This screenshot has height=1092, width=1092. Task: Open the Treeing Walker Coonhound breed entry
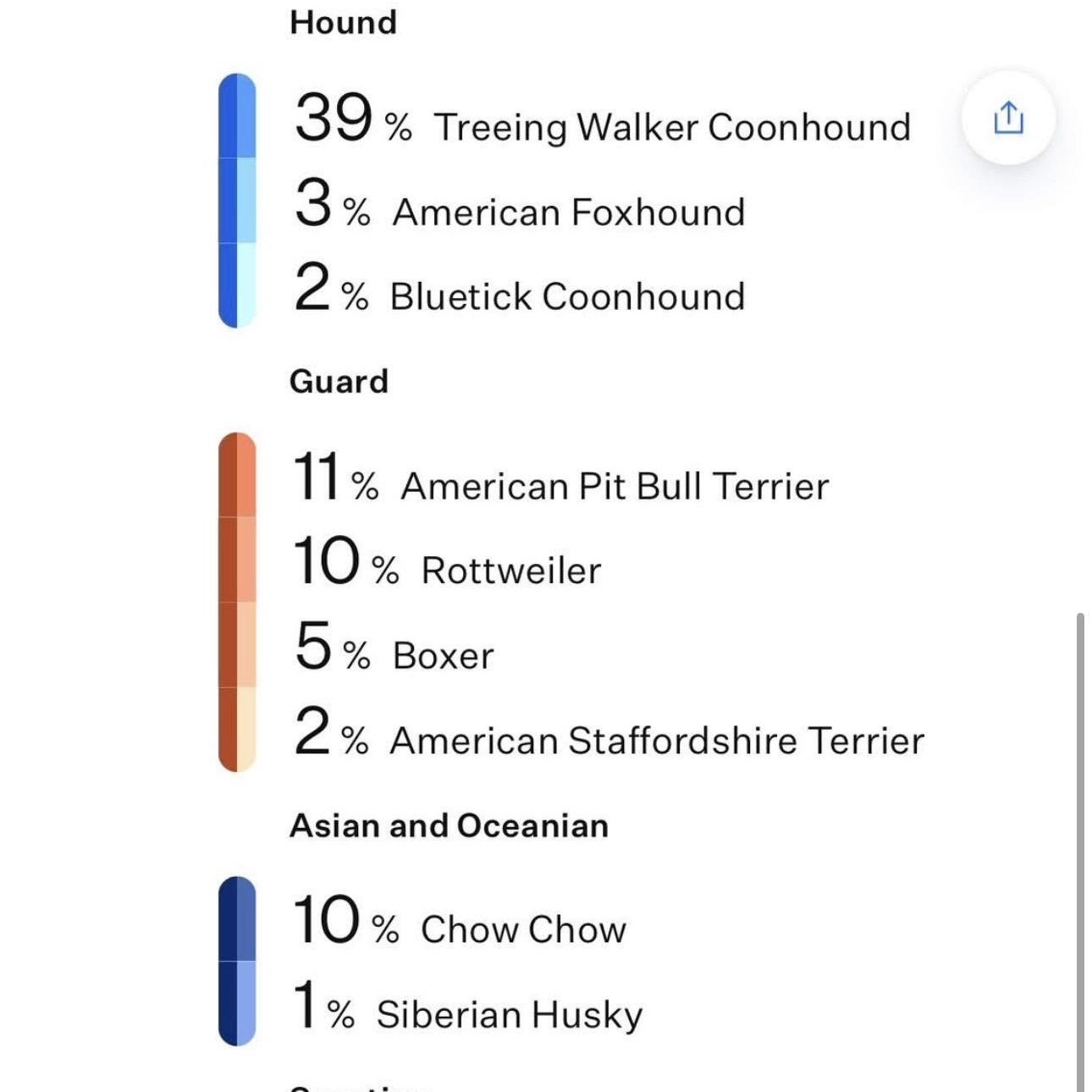pos(672,127)
